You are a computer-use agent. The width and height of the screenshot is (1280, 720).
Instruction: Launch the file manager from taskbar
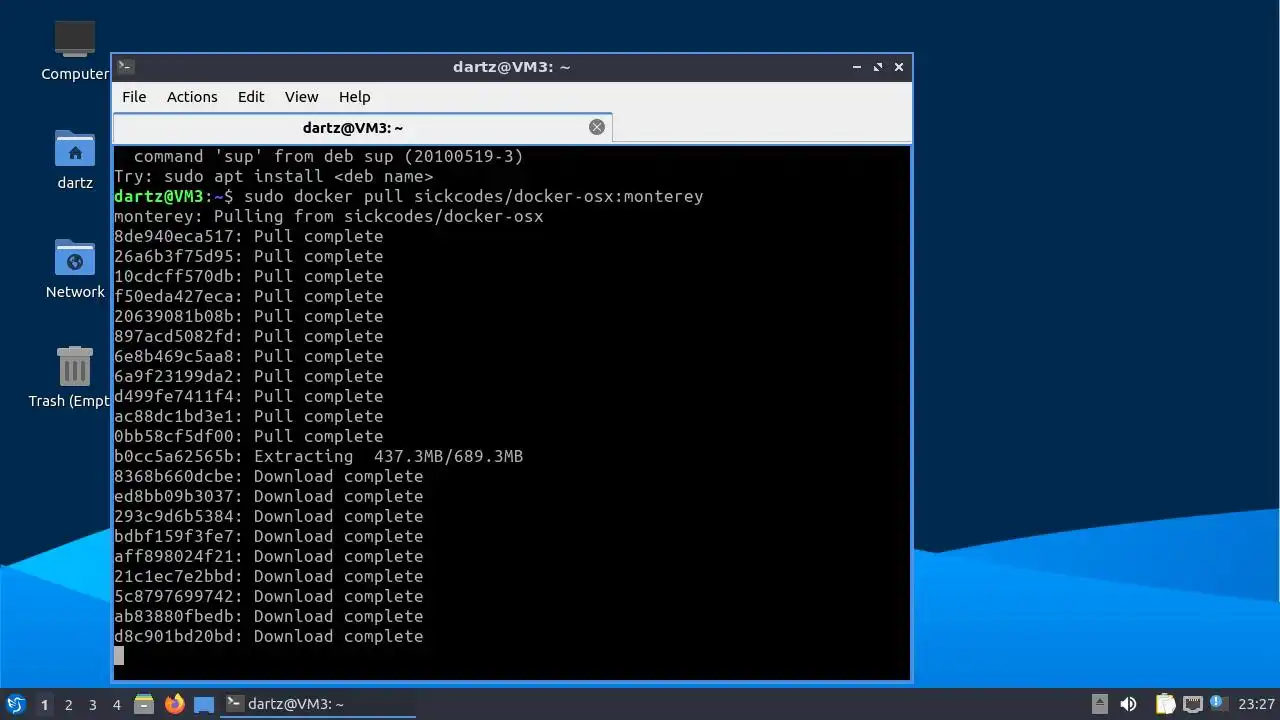click(x=144, y=704)
